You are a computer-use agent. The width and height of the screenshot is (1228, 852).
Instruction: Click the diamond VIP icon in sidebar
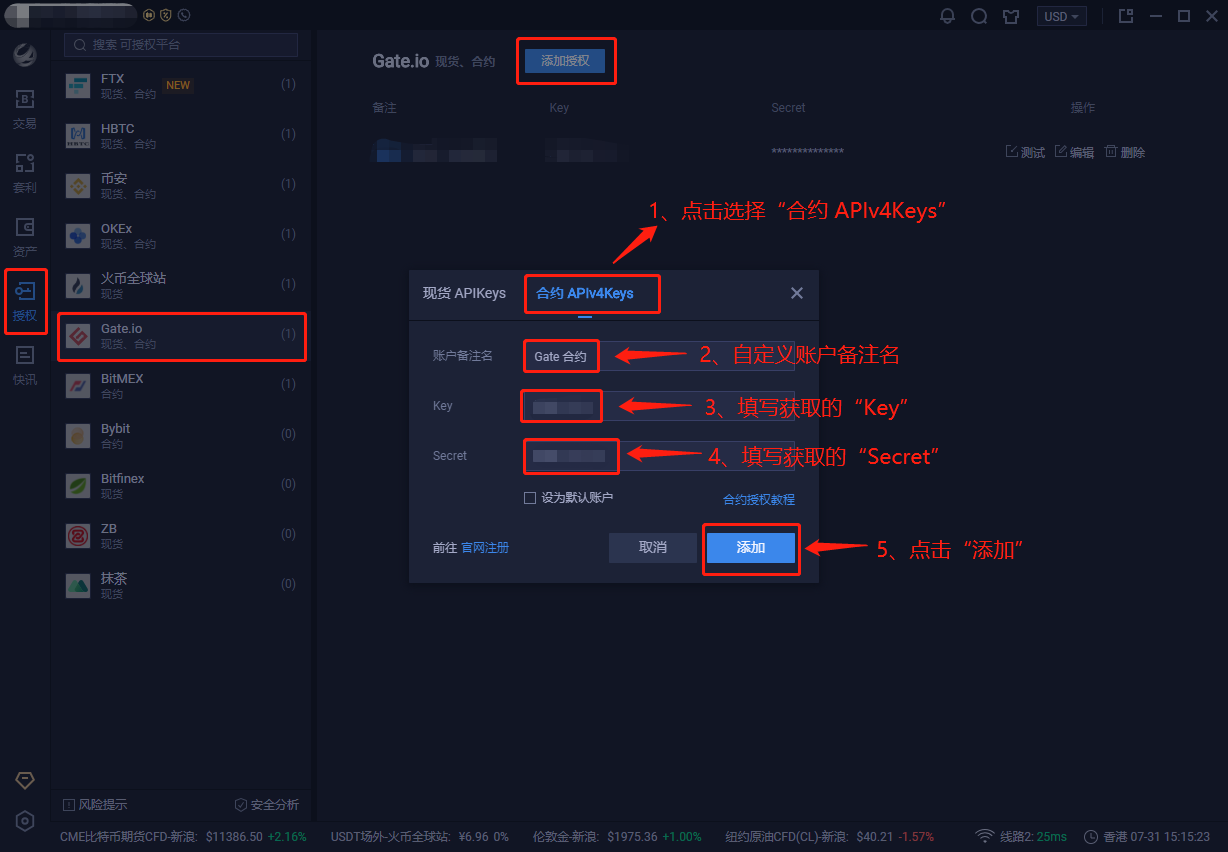pyautogui.click(x=25, y=780)
